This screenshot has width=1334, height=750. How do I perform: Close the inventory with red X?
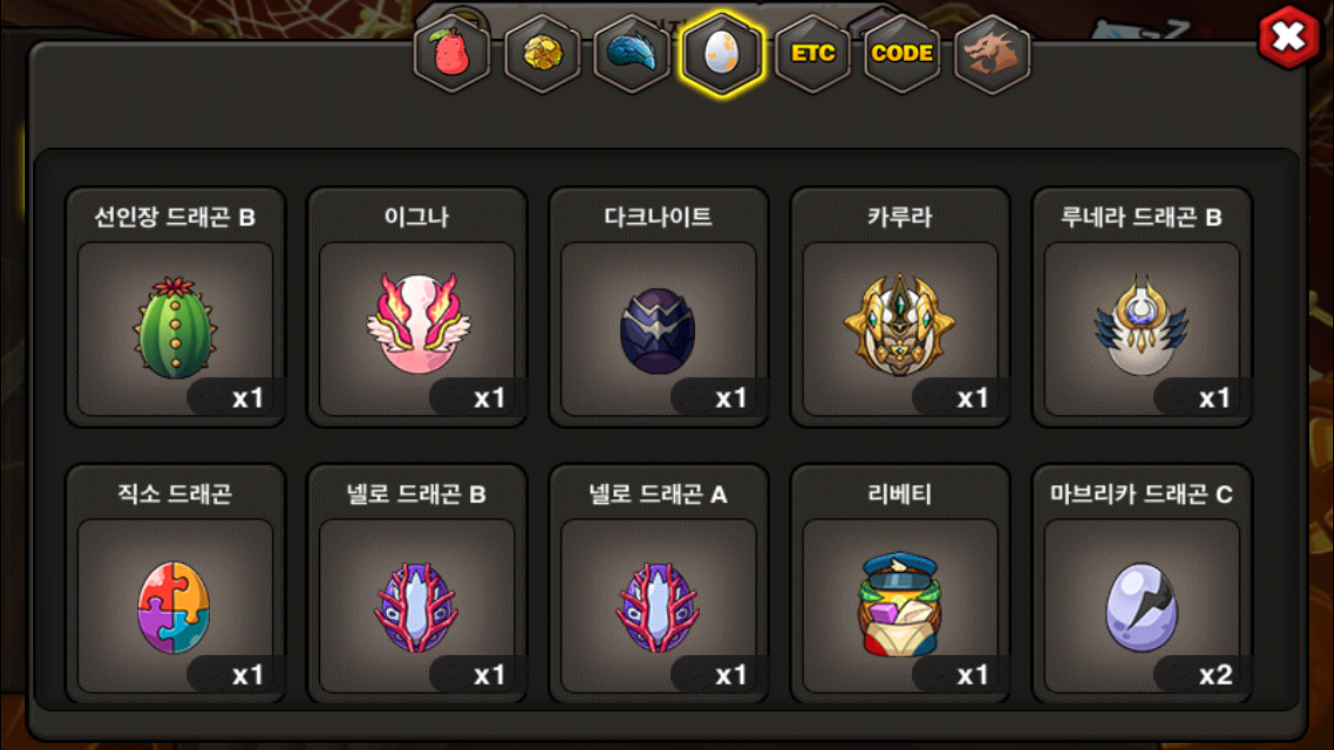pyautogui.click(x=1289, y=37)
